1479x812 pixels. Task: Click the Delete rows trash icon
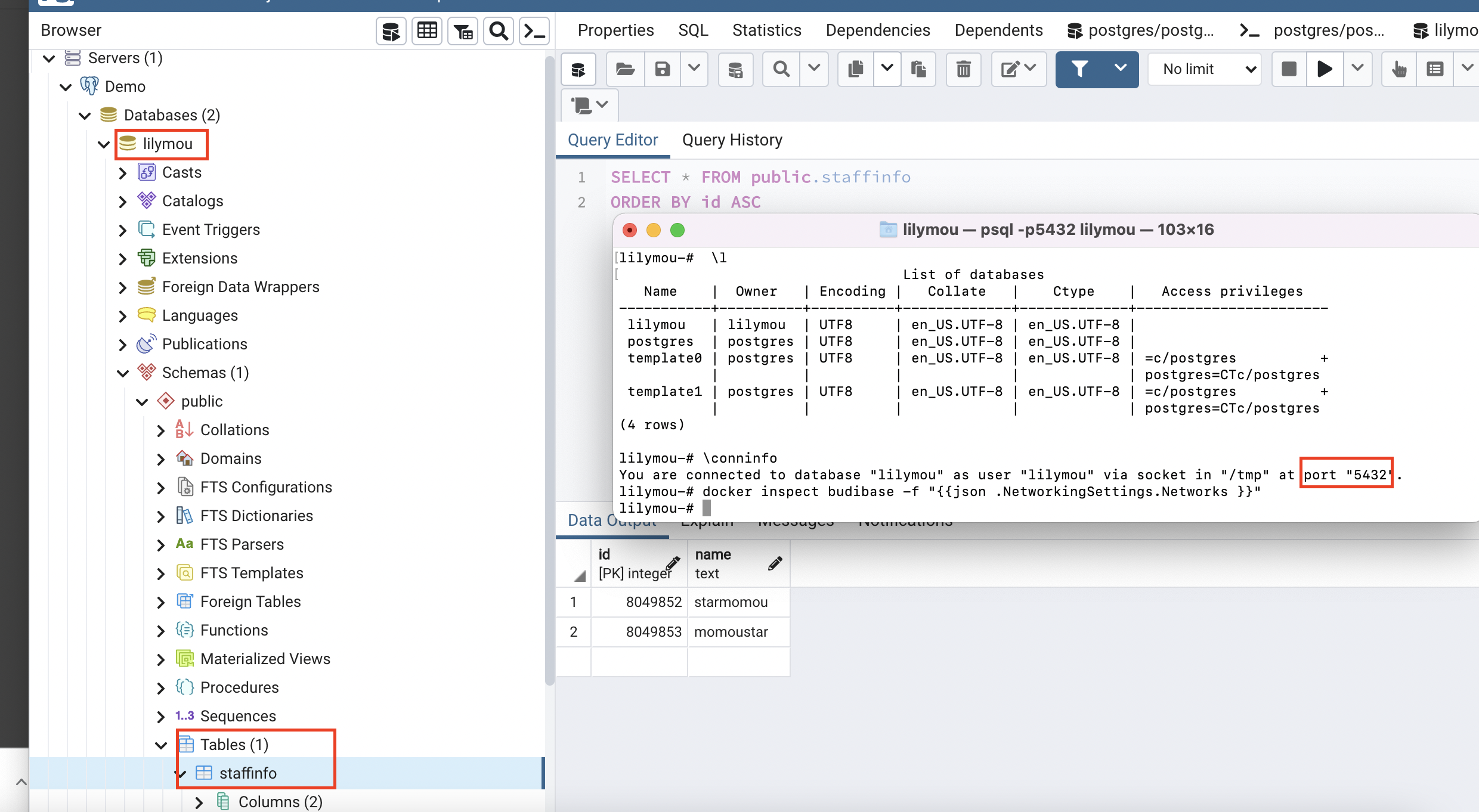pyautogui.click(x=964, y=69)
